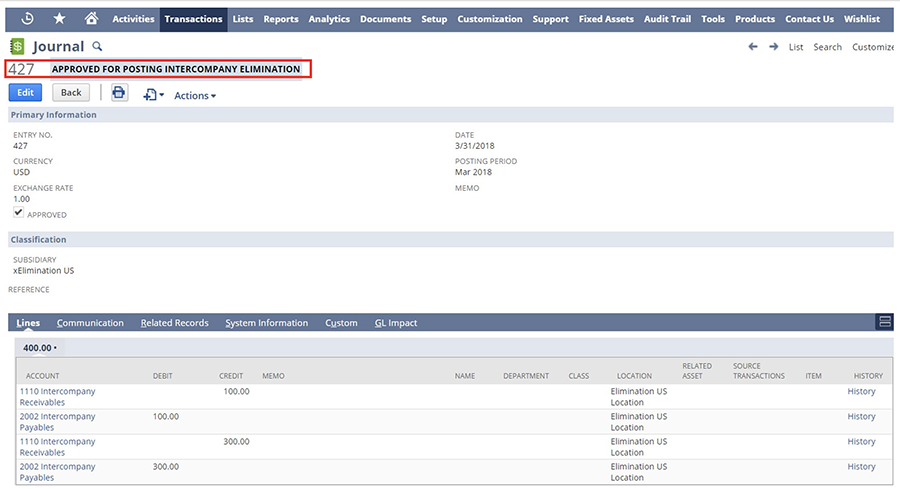Open the Make Copy/New dropdown icon
The image size is (900, 489).
(x=153, y=95)
